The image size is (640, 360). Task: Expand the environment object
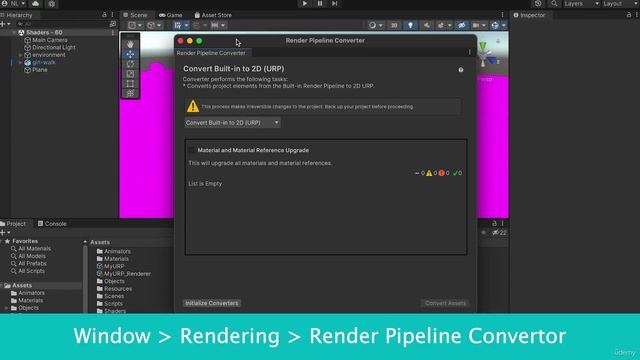coord(20,55)
